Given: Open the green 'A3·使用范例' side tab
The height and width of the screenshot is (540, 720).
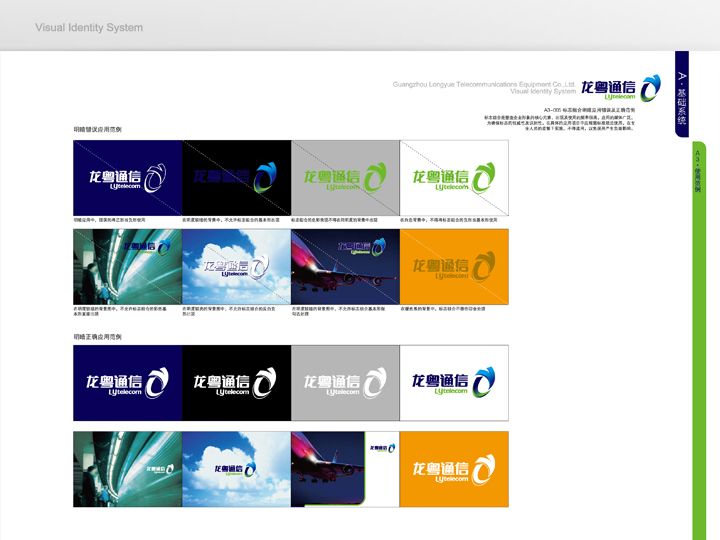Looking at the screenshot, I should coord(699,340).
